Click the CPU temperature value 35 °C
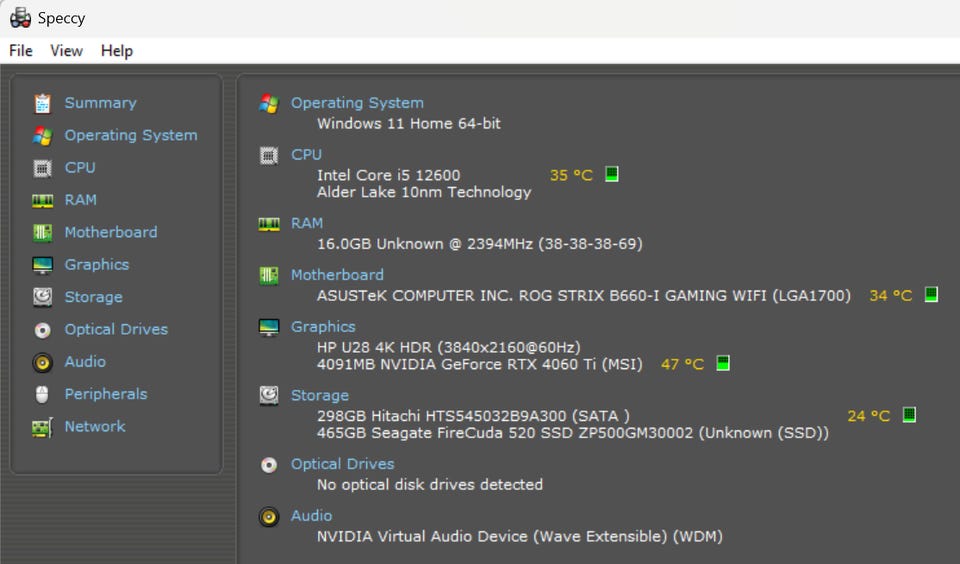 (x=571, y=175)
